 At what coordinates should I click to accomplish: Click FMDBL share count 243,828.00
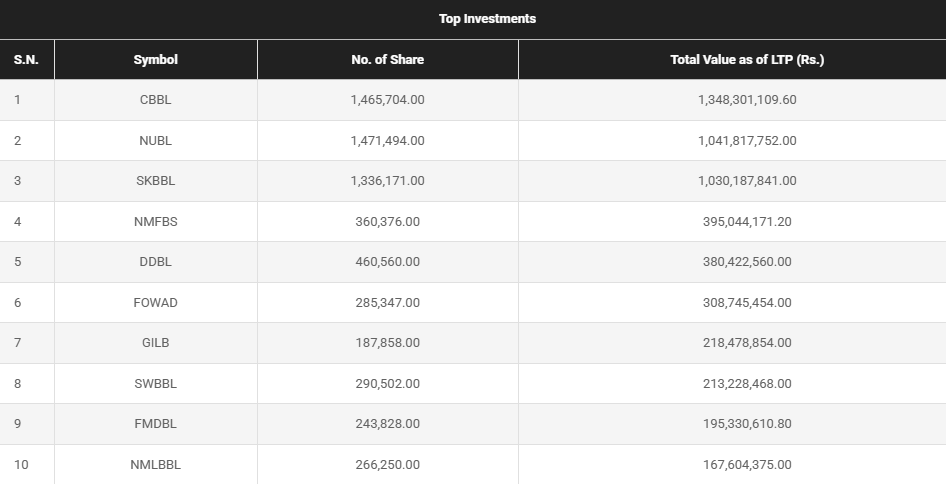pyautogui.click(x=387, y=424)
